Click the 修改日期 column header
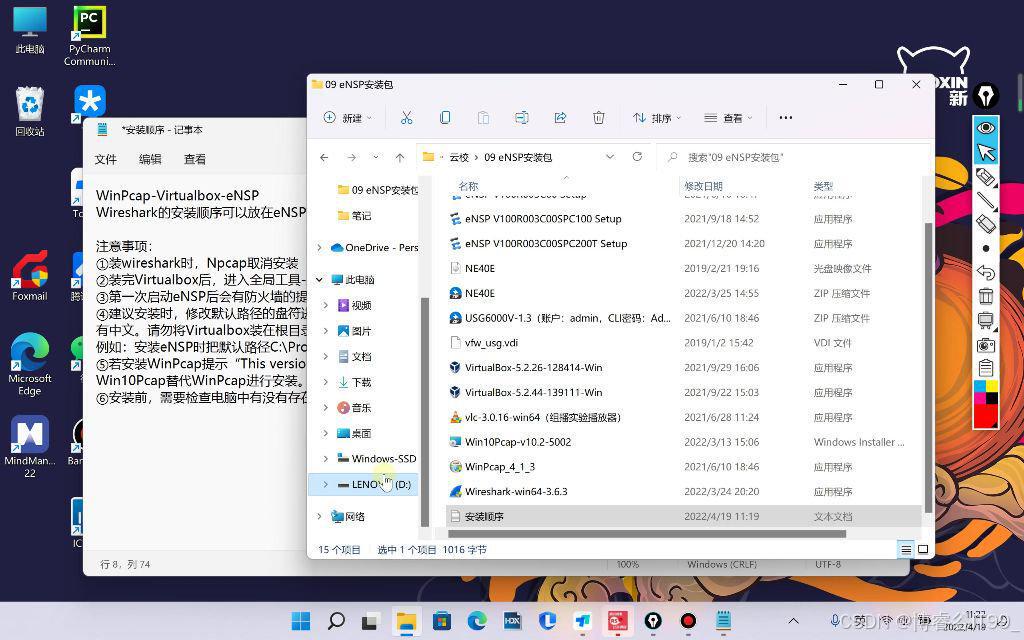1024x640 pixels. (x=703, y=186)
